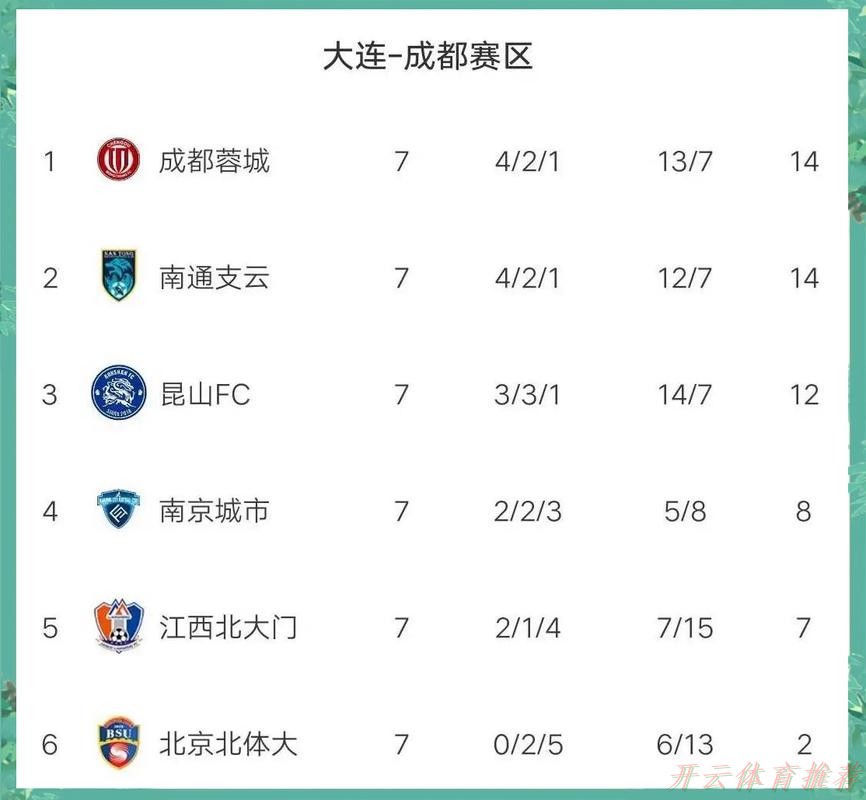866x800 pixels.
Task: Open the 成都蓉城 team name
Action: click(x=214, y=160)
